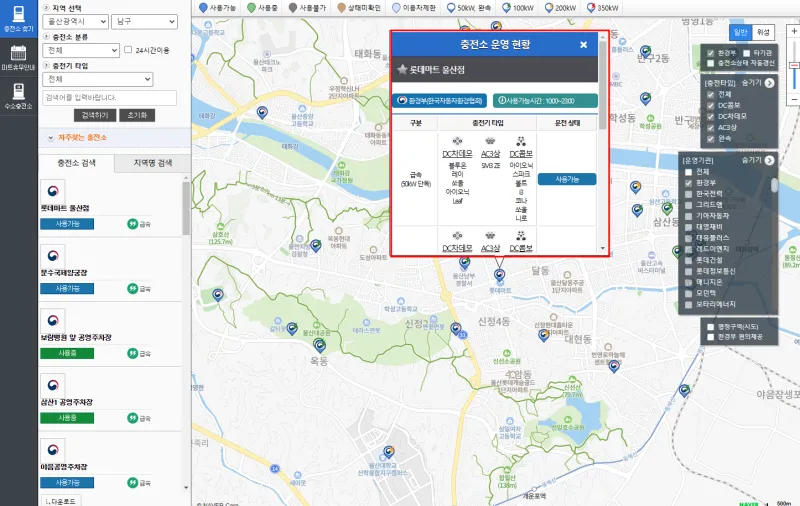Viewport: 800px width, 506px height.
Task: Click the 환경부 logo in the 보람병원 앞 공영주차장 list entry
Action: point(53,320)
